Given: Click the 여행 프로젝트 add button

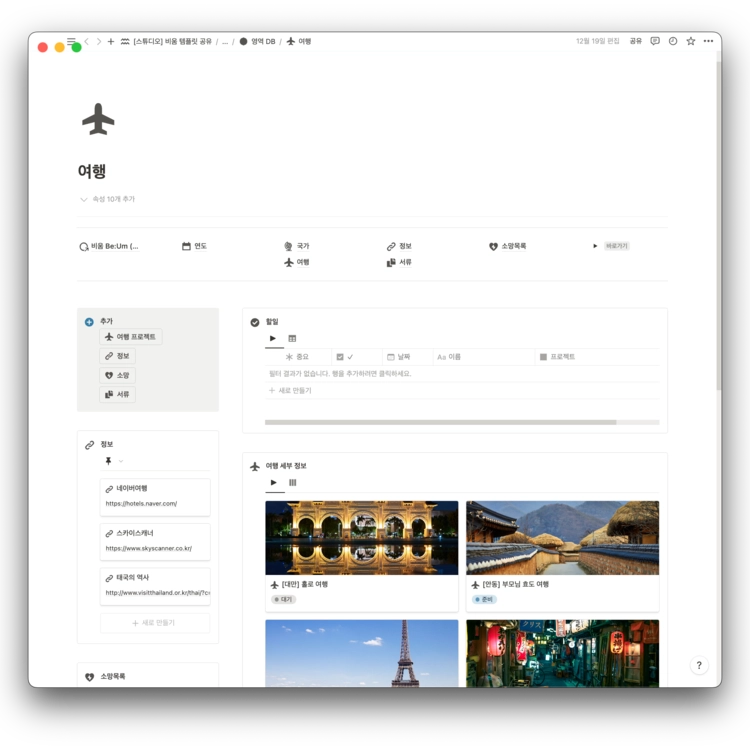Looking at the screenshot, I should click(131, 337).
